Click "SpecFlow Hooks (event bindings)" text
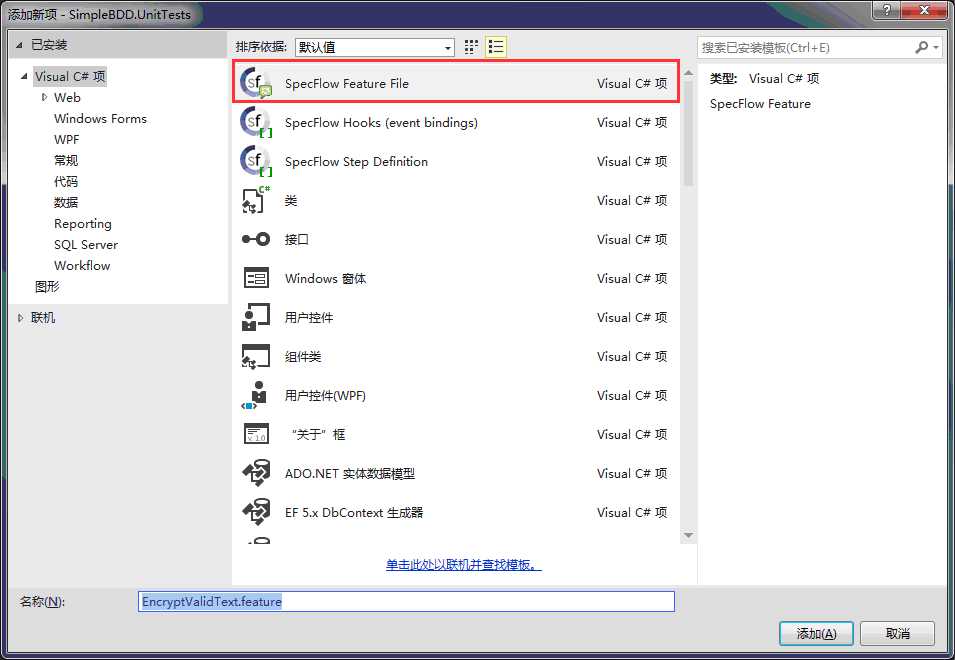955x660 pixels. tap(381, 122)
